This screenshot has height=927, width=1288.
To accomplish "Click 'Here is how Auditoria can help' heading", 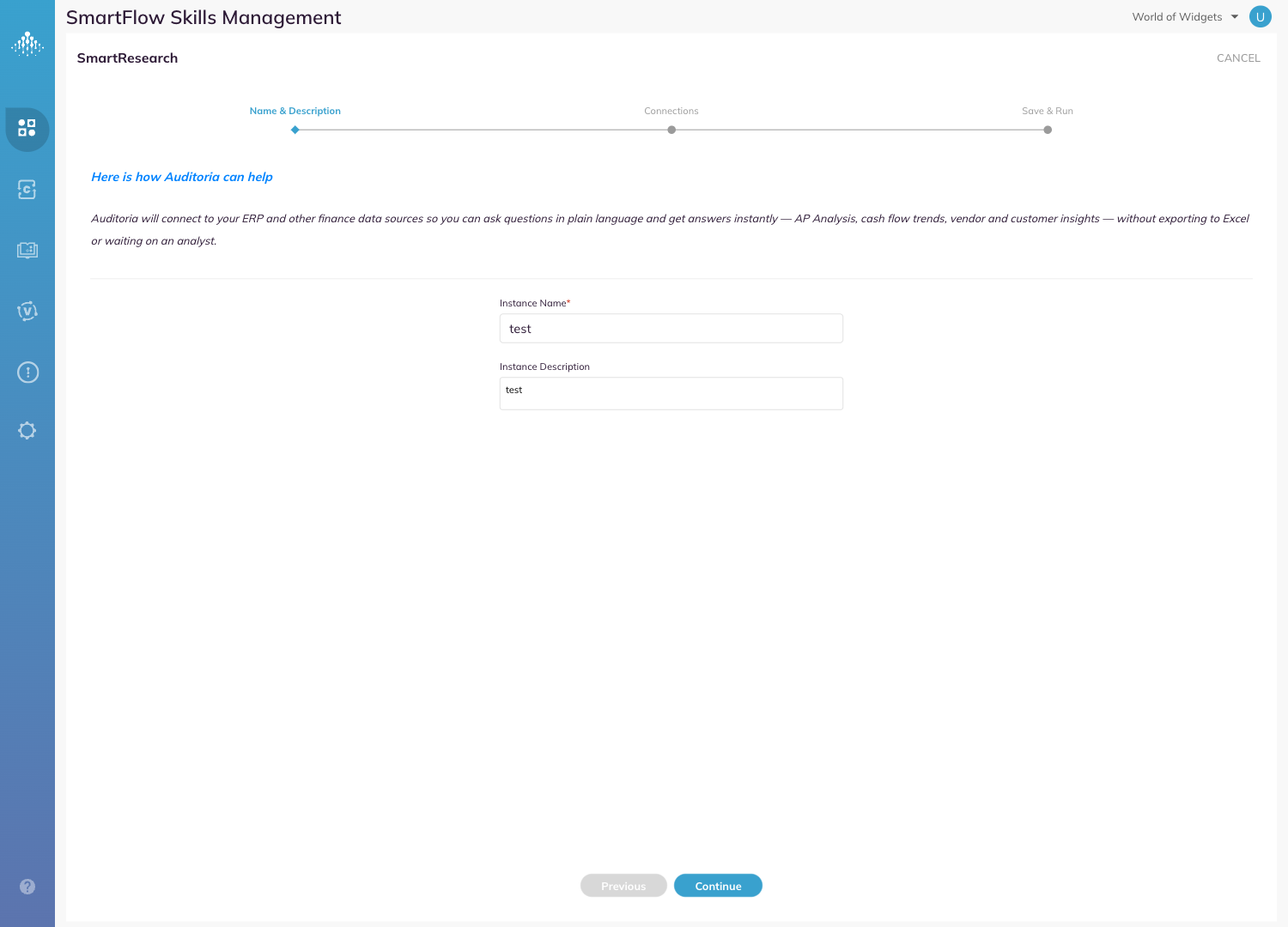I will tap(182, 177).
